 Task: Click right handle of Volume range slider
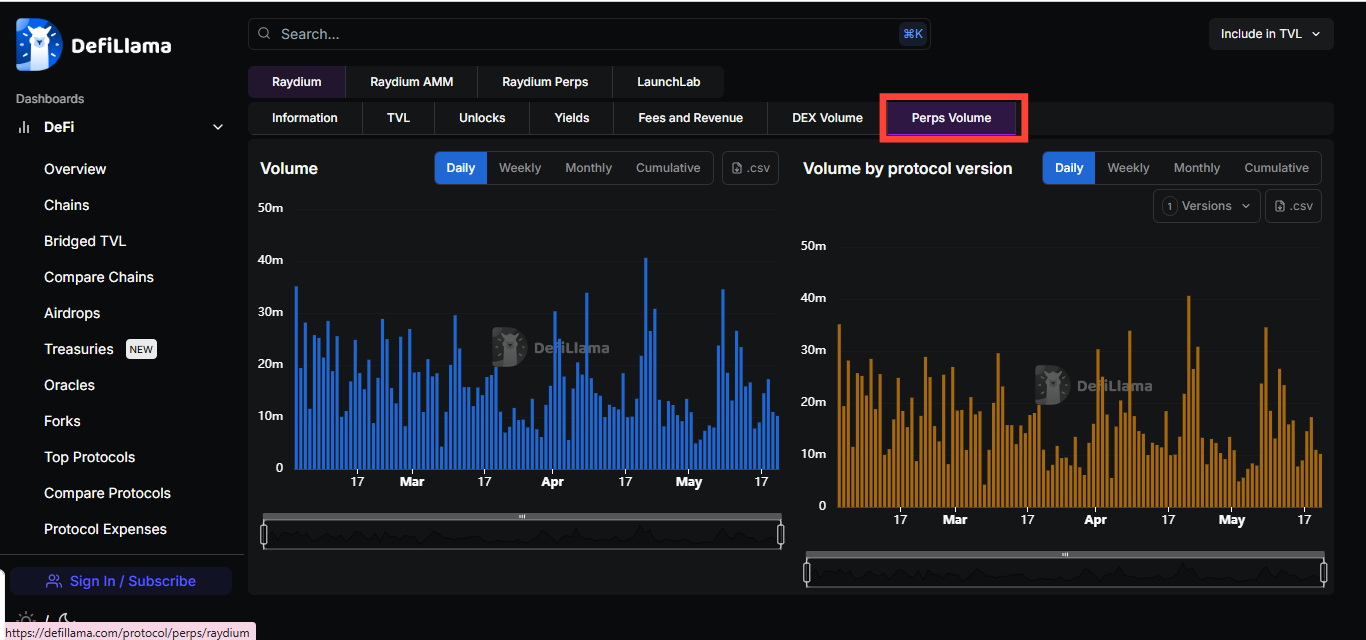(x=781, y=535)
